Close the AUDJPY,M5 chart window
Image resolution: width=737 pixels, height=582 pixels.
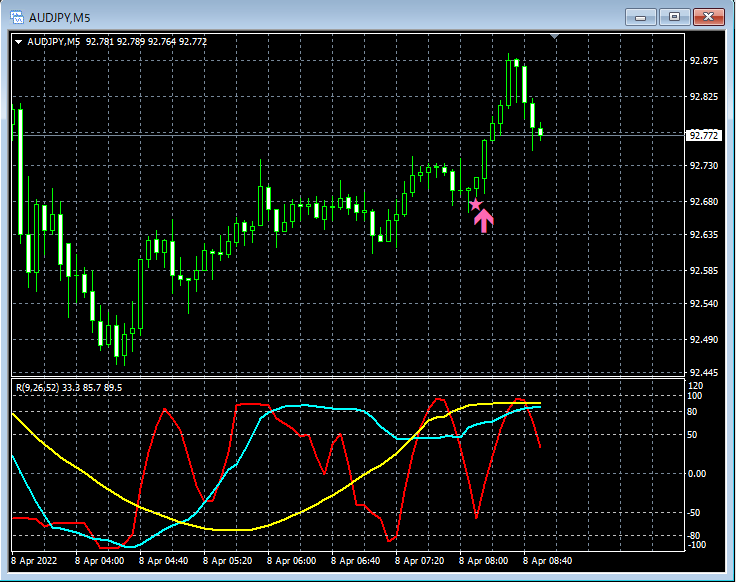709,17
